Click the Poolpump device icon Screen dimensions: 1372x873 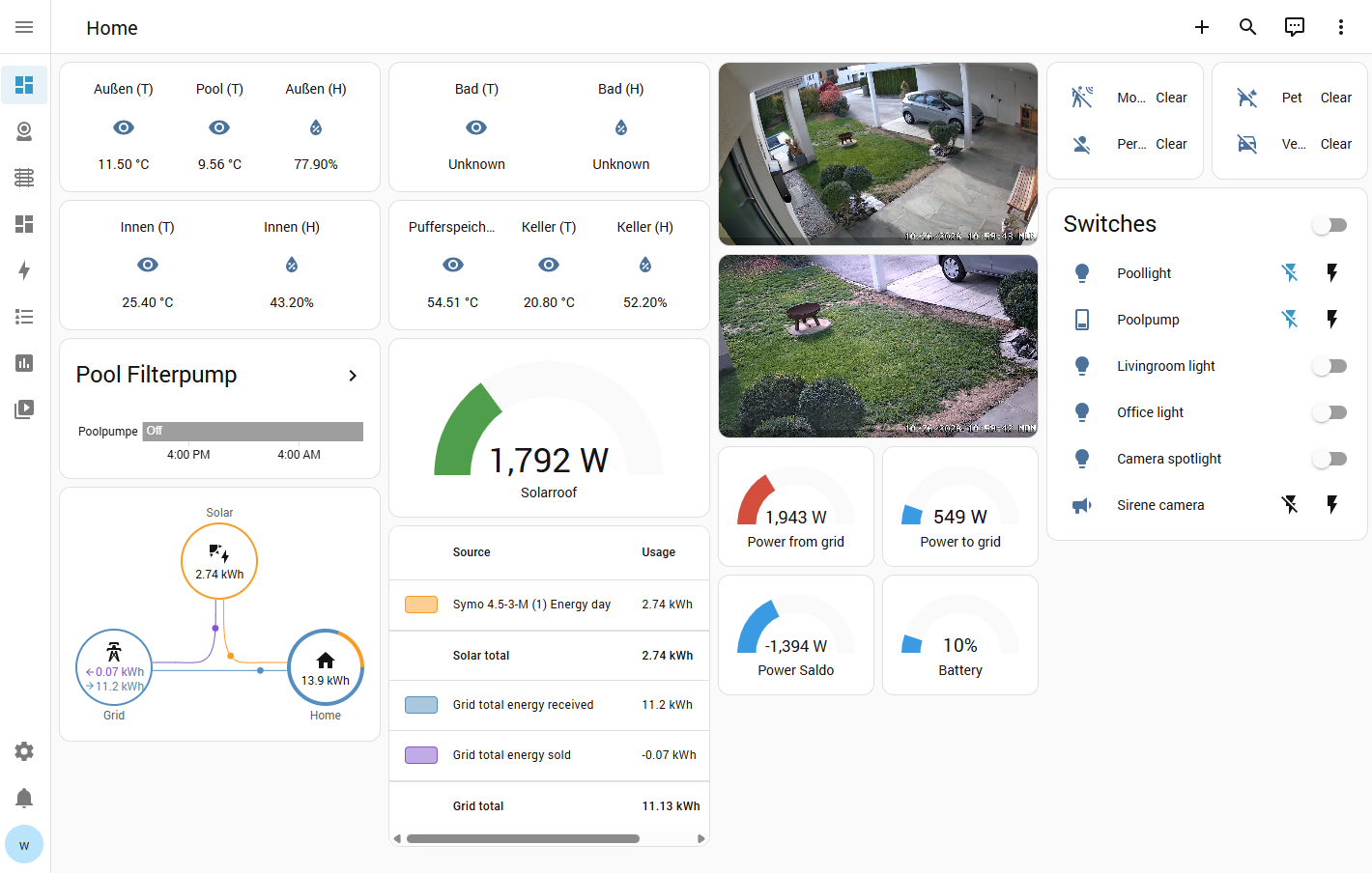pyautogui.click(x=1082, y=320)
